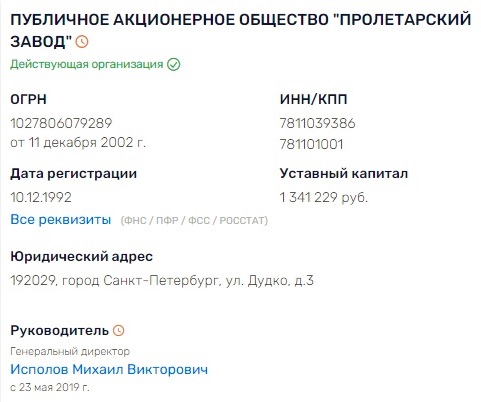Screen dimensions: 481x402
Task: Open the Все реквизиты link
Action: pos(61,220)
